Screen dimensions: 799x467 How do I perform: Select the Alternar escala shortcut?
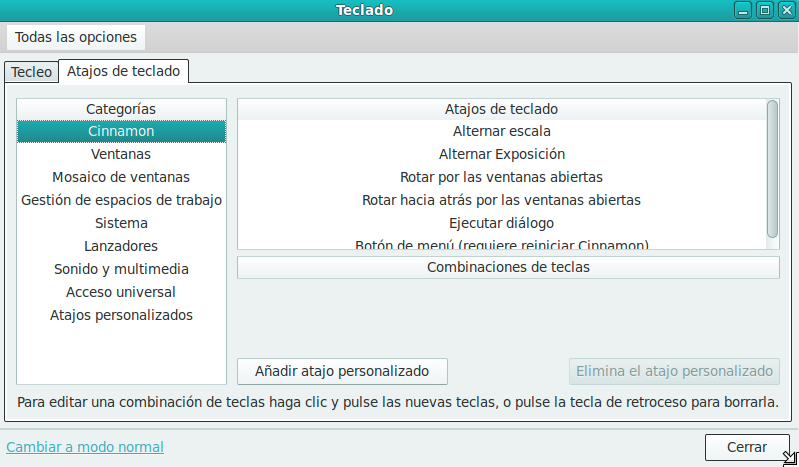coord(501,131)
